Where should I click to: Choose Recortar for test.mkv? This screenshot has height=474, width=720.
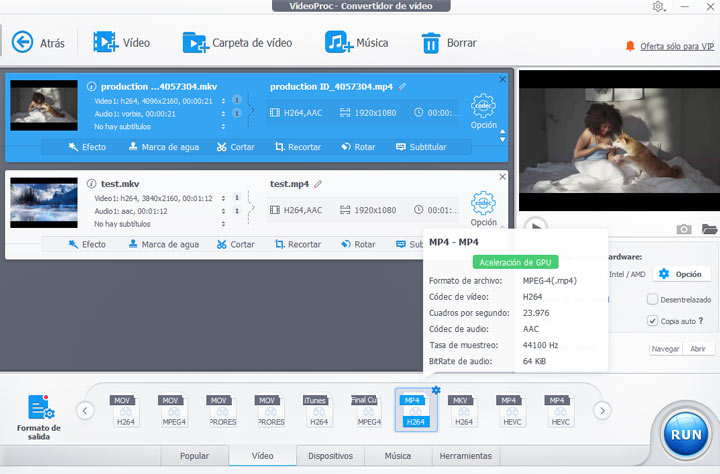tap(298, 244)
